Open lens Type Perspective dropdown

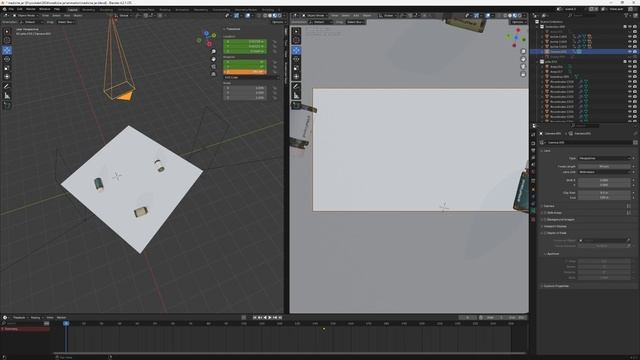[x=604, y=158]
